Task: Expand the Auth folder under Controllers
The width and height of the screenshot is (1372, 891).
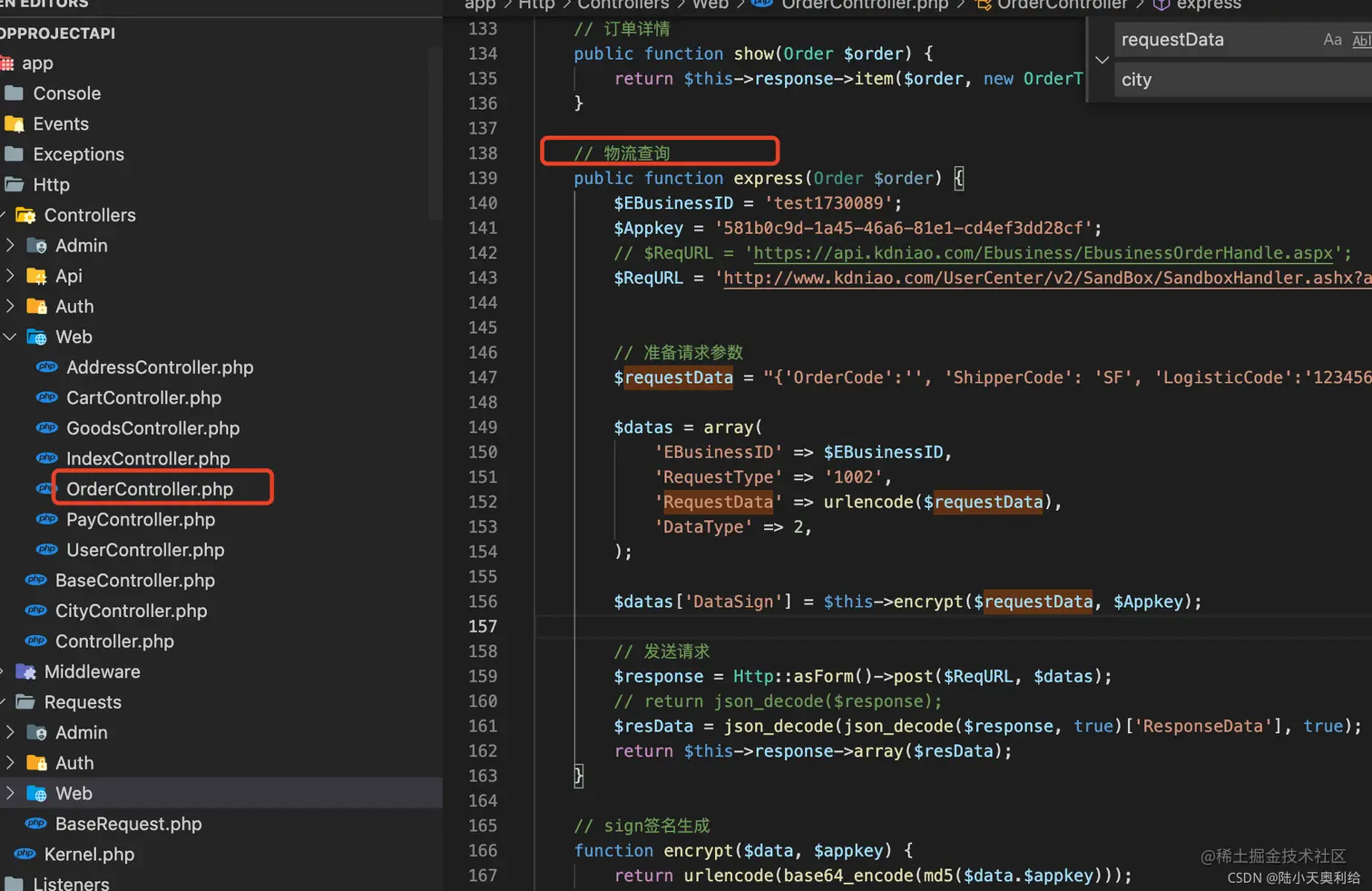Action: (10, 307)
